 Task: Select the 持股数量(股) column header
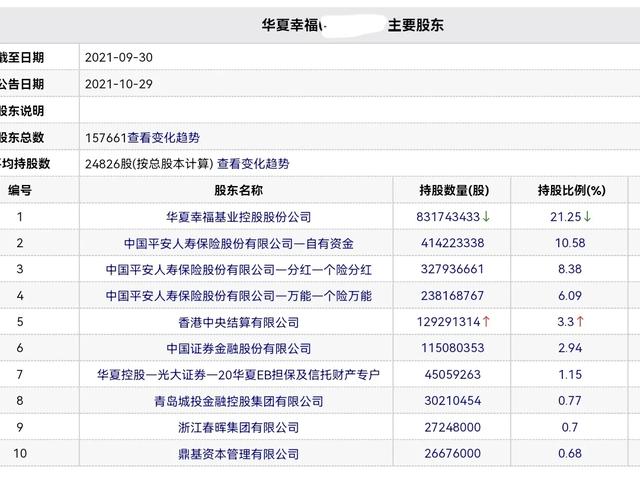pos(454,190)
